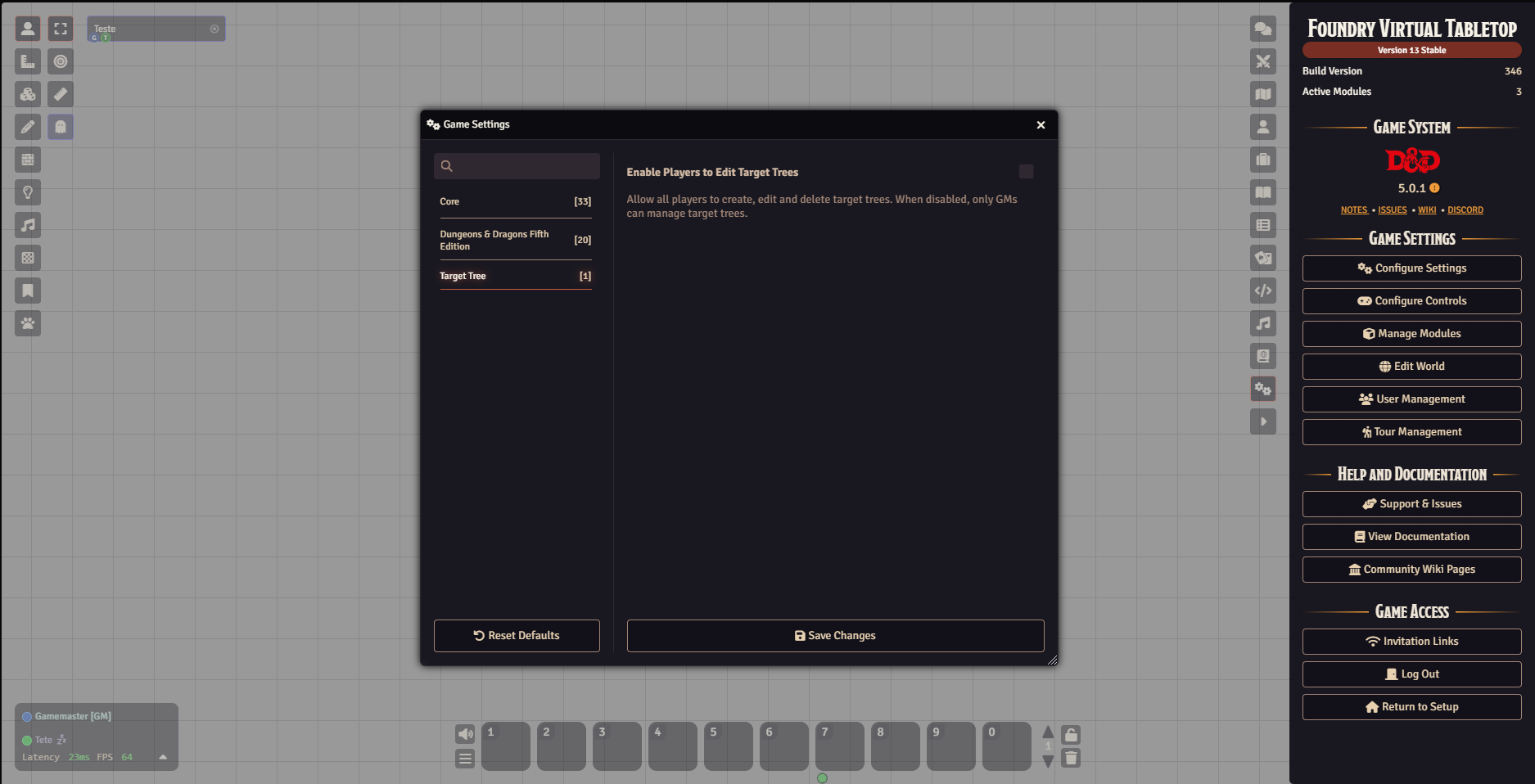Click macro hotbar slot 5

[x=729, y=746]
